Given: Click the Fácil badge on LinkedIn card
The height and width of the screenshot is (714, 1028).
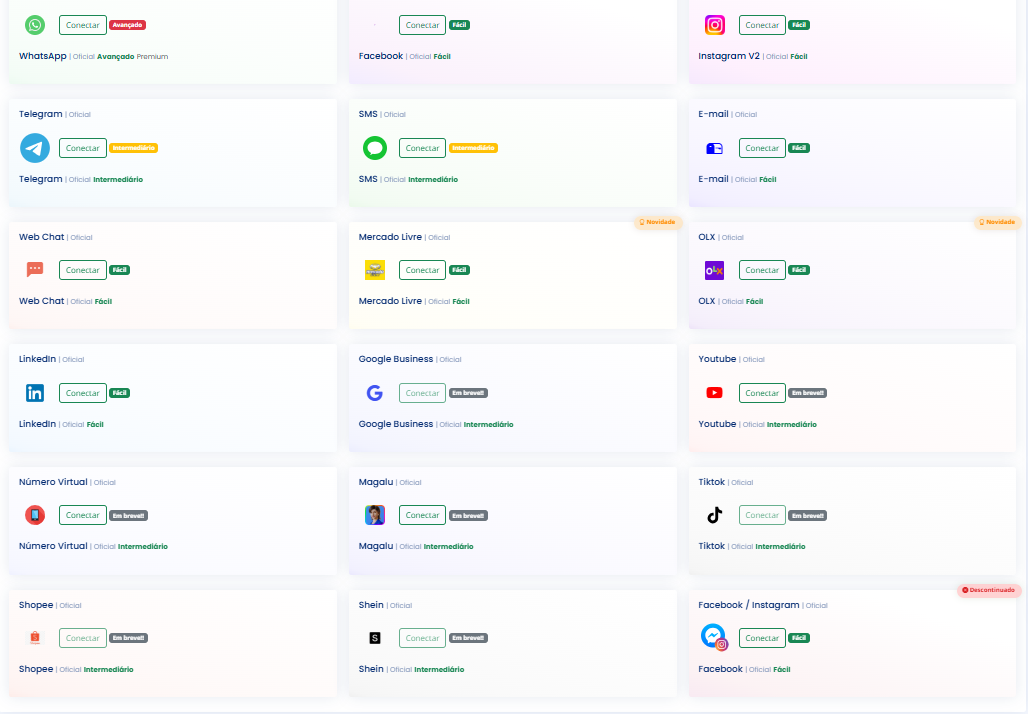Looking at the screenshot, I should 119,393.
